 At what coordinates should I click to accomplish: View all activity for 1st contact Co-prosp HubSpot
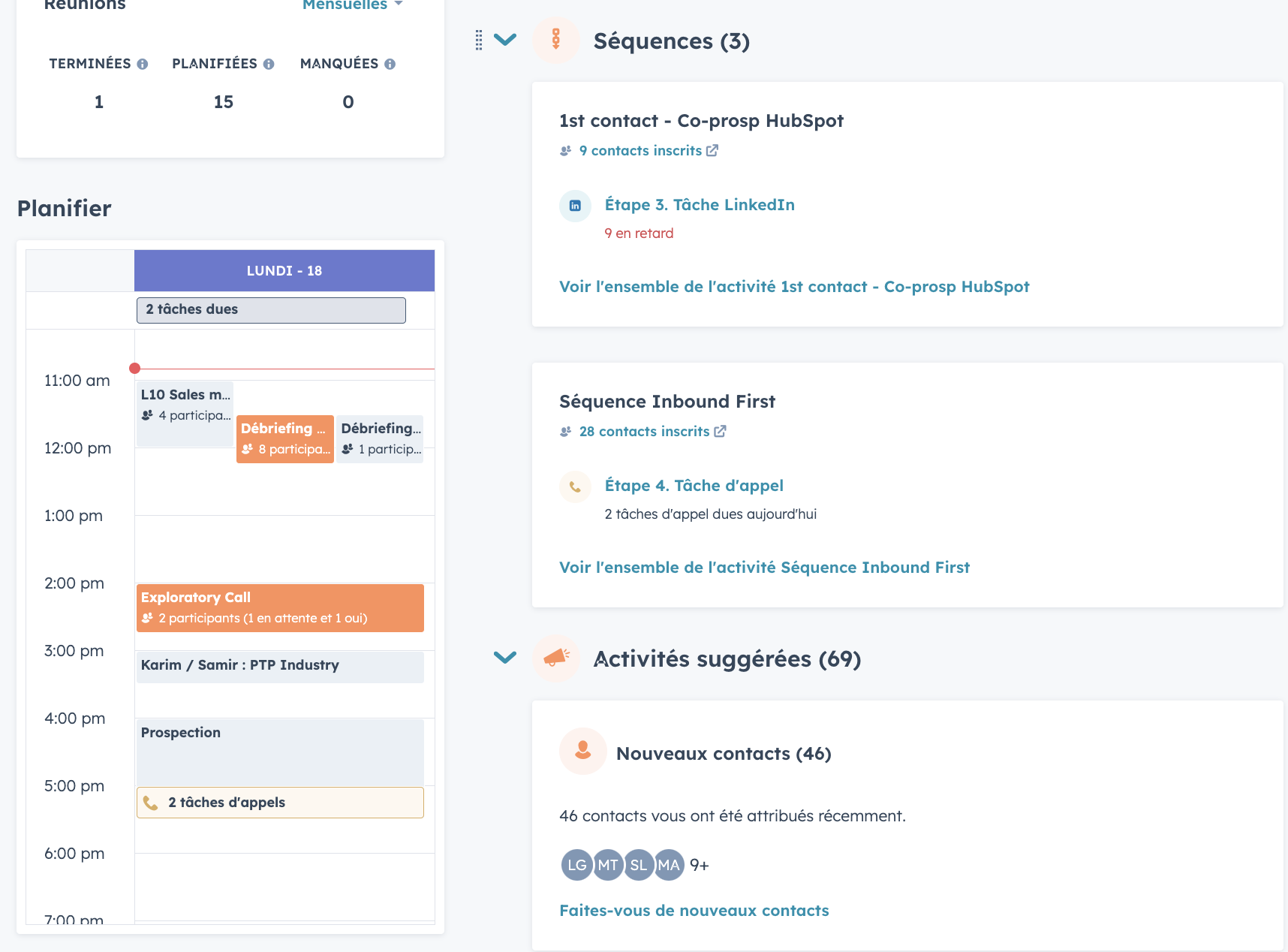pyautogui.click(x=794, y=287)
